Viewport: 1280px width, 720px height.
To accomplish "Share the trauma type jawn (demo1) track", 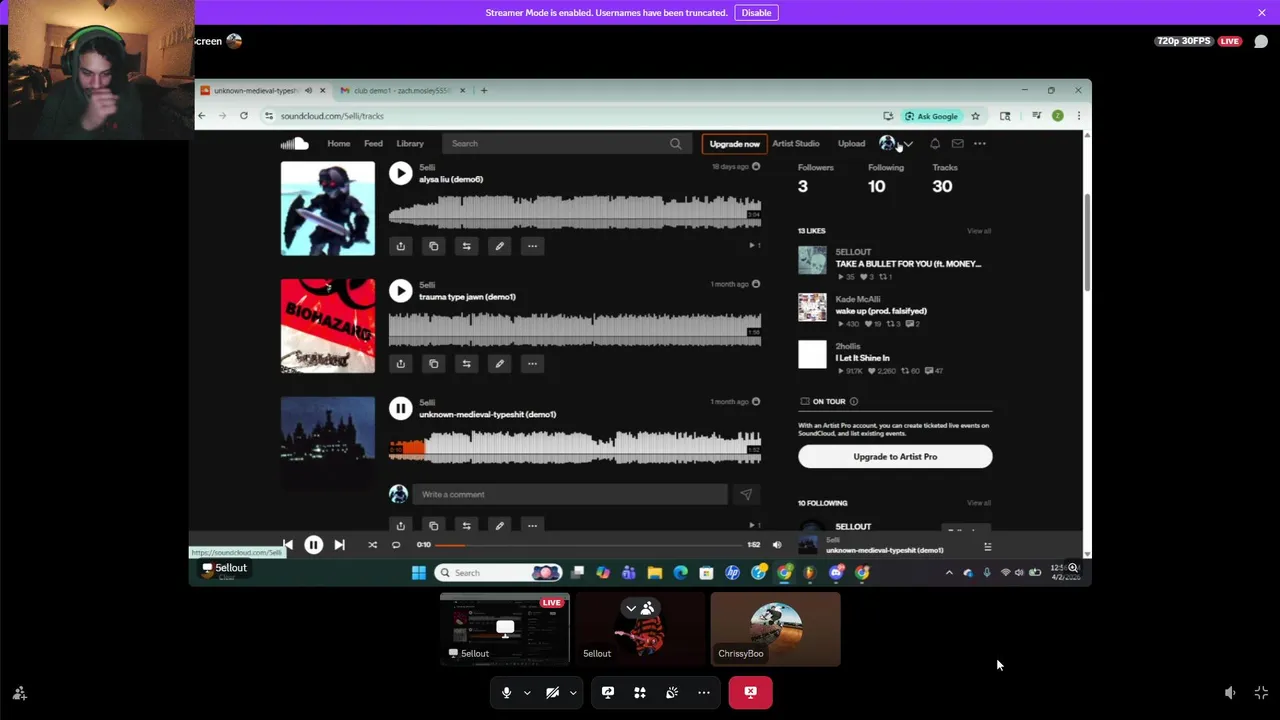I will click(x=400, y=364).
